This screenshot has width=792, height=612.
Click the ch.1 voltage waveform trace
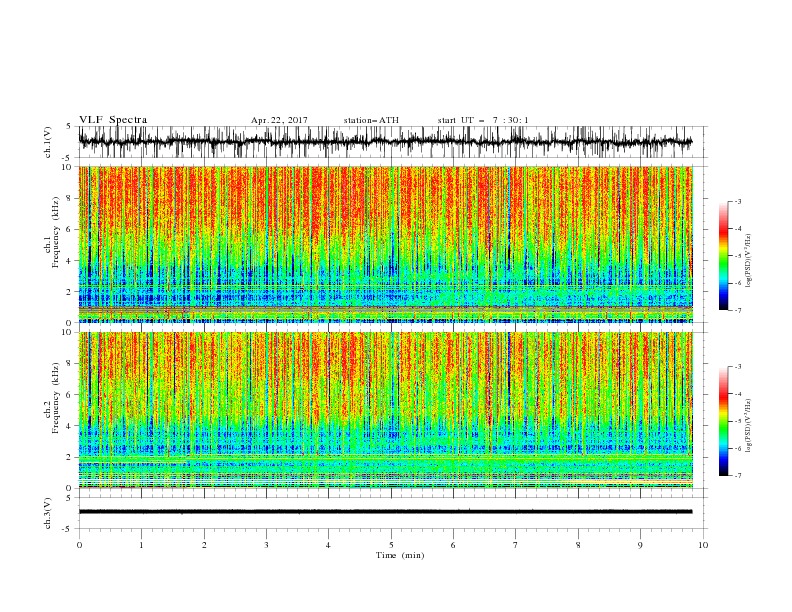[x=385, y=142]
